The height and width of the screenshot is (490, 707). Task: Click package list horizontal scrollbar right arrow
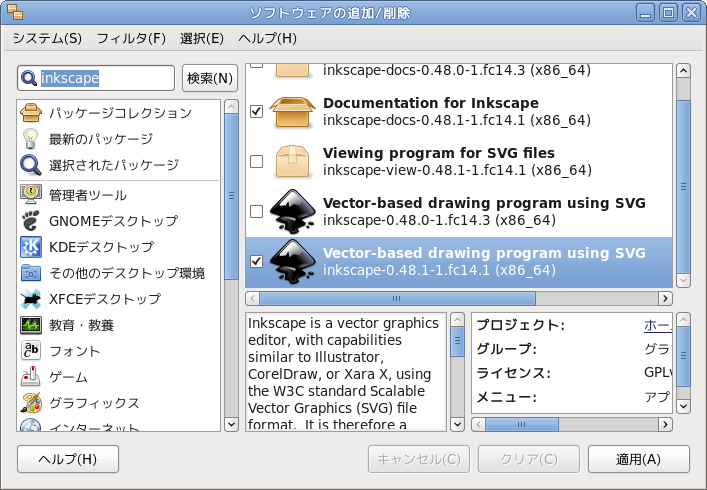[665, 298]
